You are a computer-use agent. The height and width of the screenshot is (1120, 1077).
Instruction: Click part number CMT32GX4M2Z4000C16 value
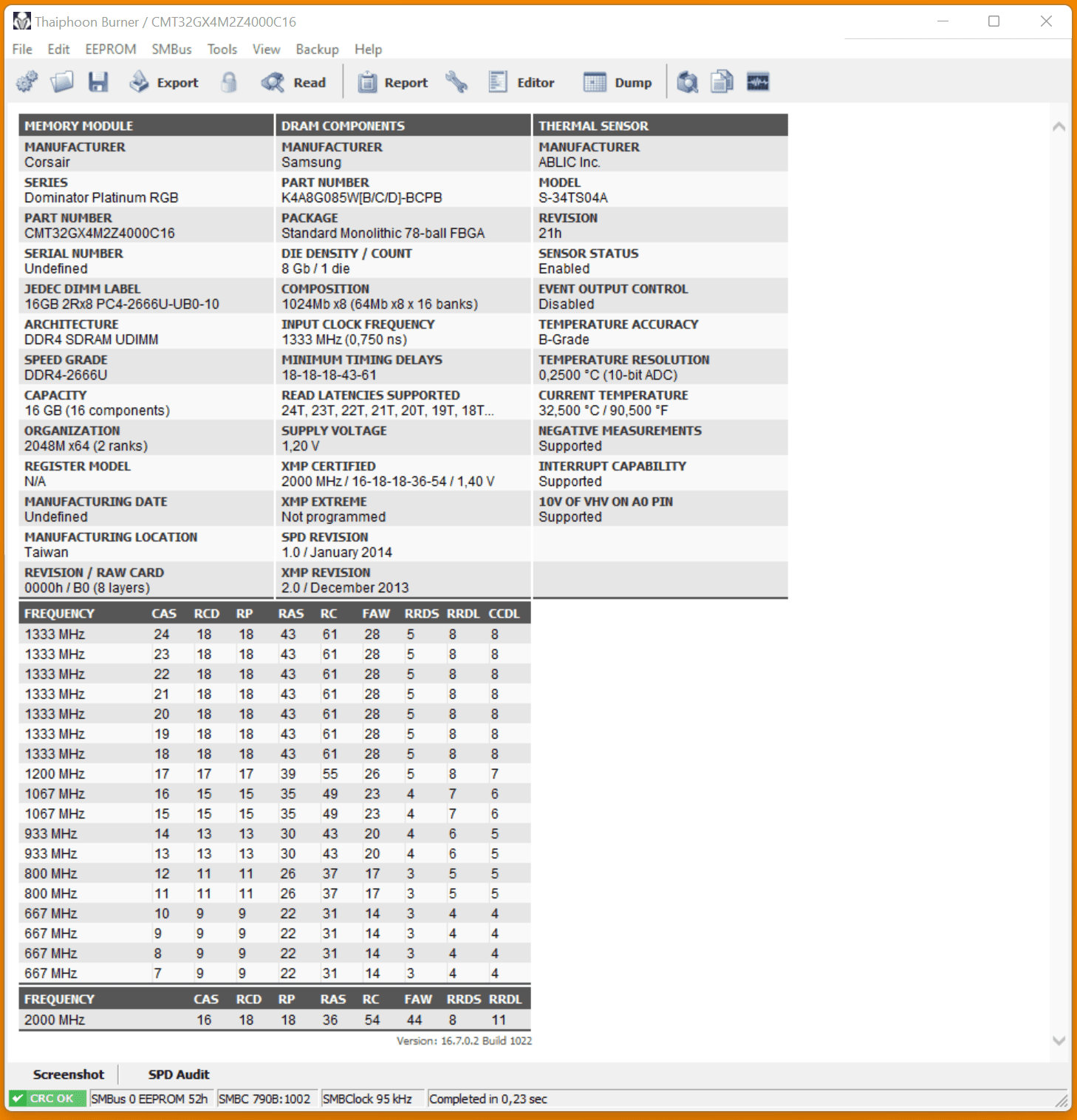click(100, 233)
